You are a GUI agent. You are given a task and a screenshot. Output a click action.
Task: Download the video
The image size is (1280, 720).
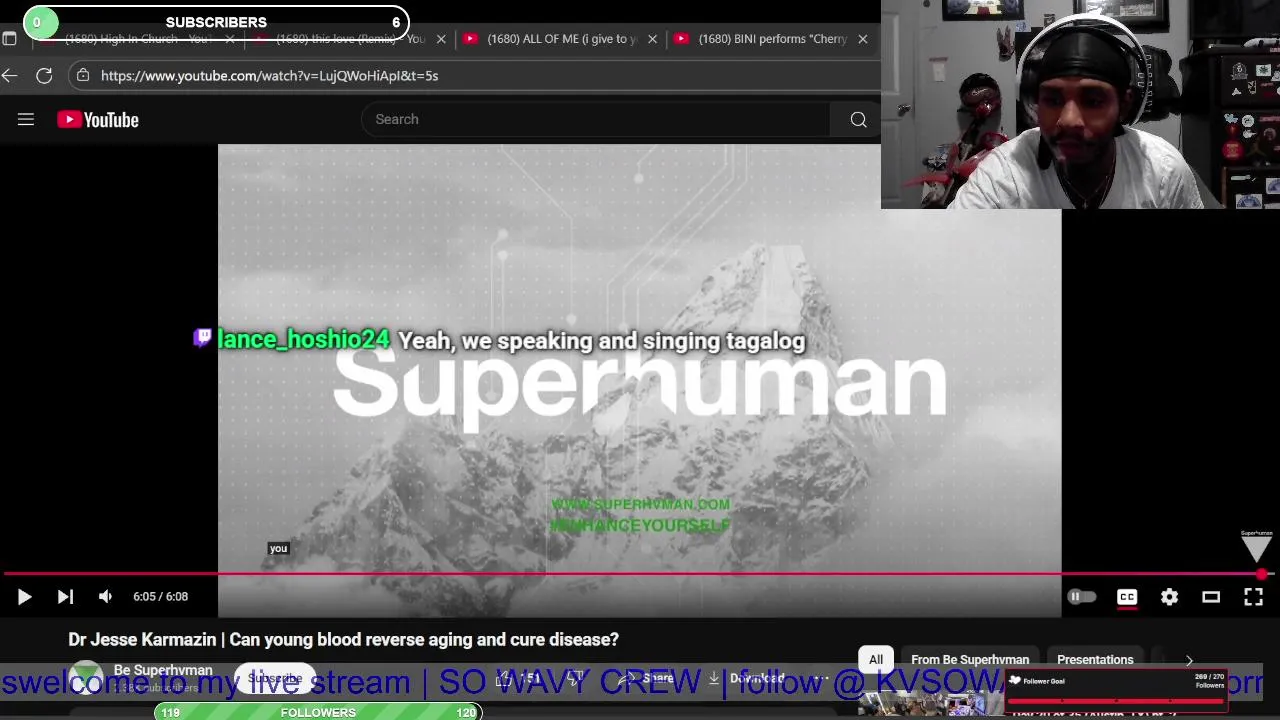click(745, 678)
